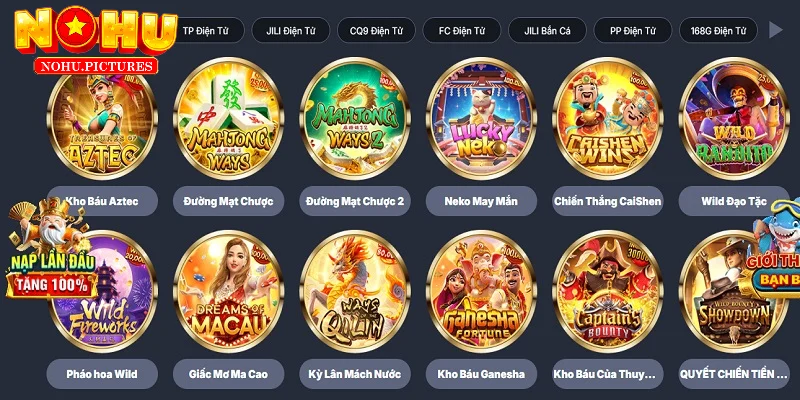Click the Chiến Thắng CaiShen button

(608, 201)
